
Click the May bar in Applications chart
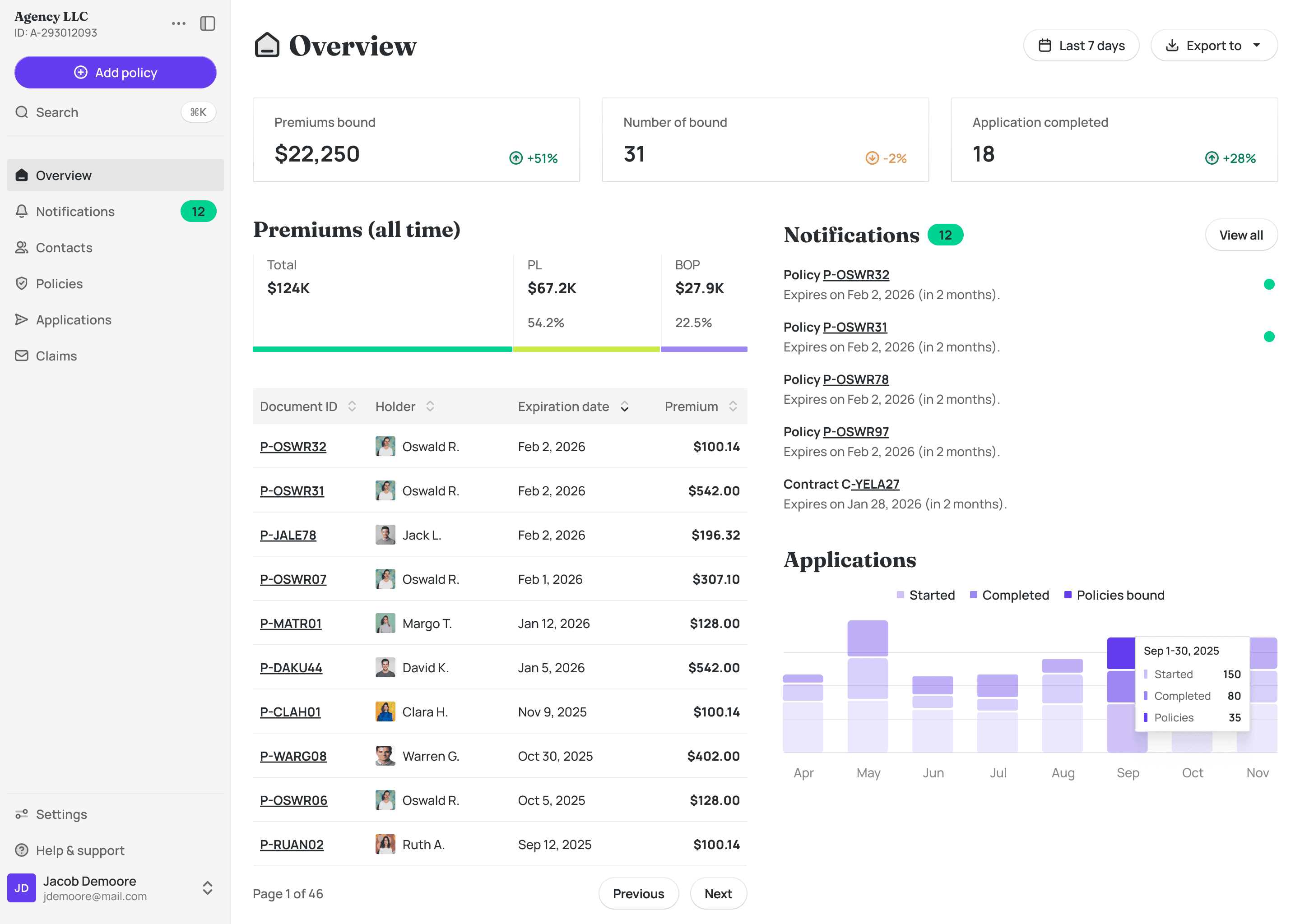point(868,686)
